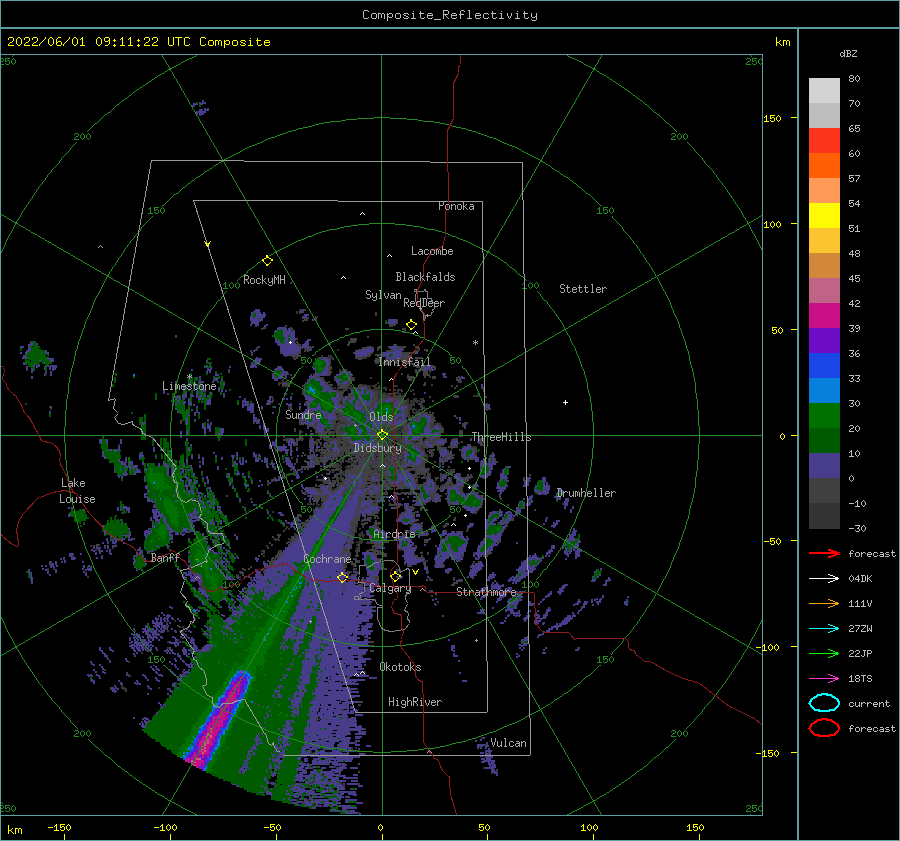The height and width of the screenshot is (841, 900).
Task: Click the slate purple 10 dBZ swatch
Action: pyautogui.click(x=824, y=466)
